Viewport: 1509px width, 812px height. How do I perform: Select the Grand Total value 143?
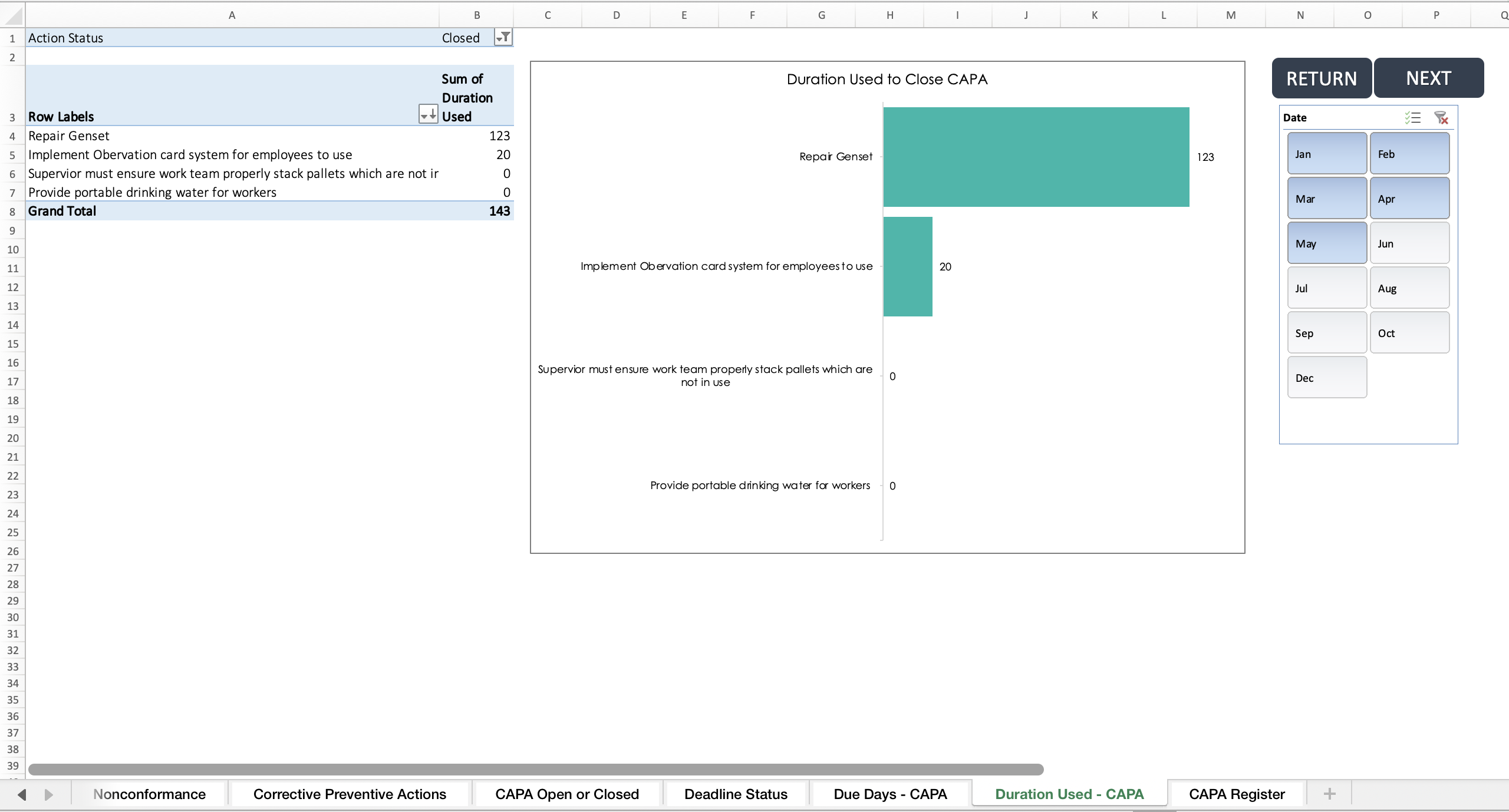pyautogui.click(x=476, y=211)
